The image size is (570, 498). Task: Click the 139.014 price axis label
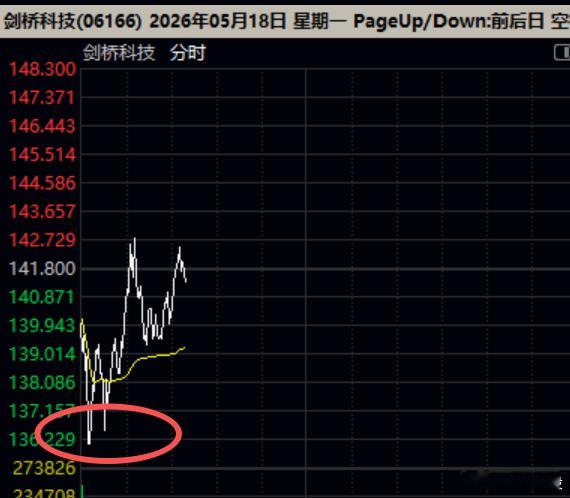42,354
